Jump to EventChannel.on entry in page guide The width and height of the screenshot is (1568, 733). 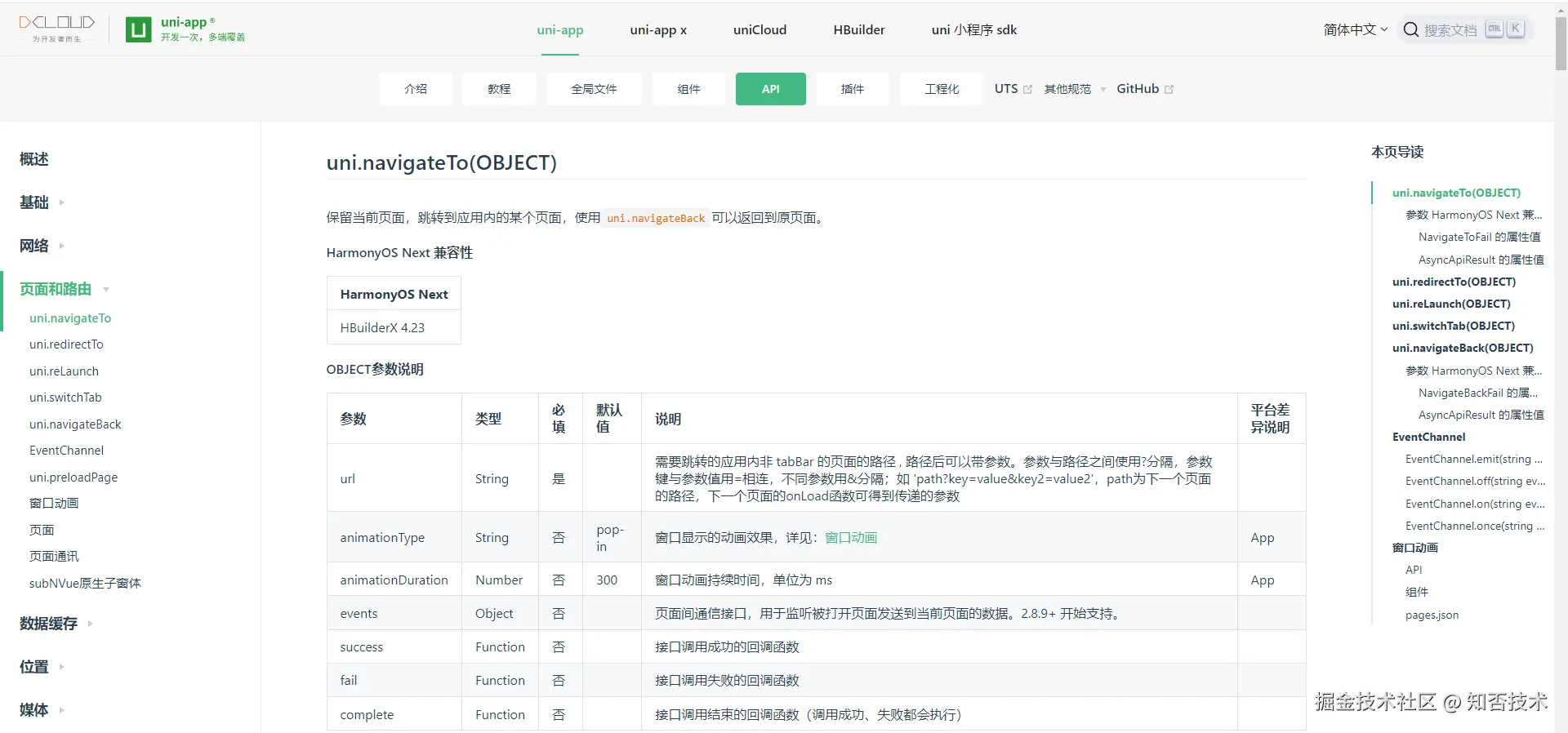pos(1475,504)
